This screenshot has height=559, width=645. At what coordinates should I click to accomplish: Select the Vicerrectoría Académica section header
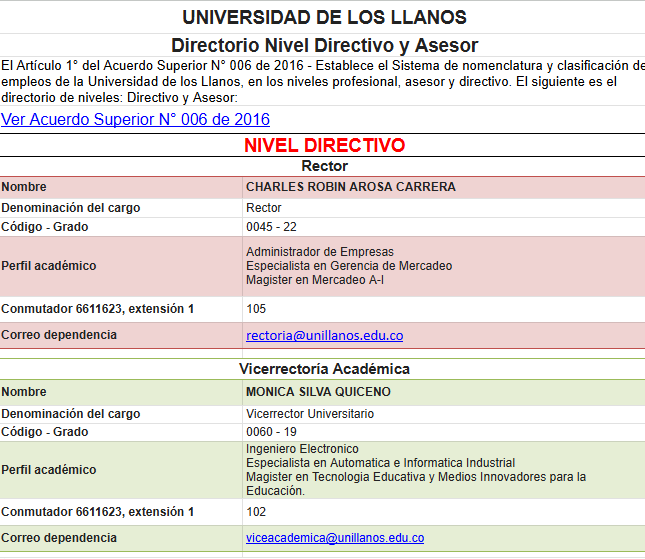(324, 369)
